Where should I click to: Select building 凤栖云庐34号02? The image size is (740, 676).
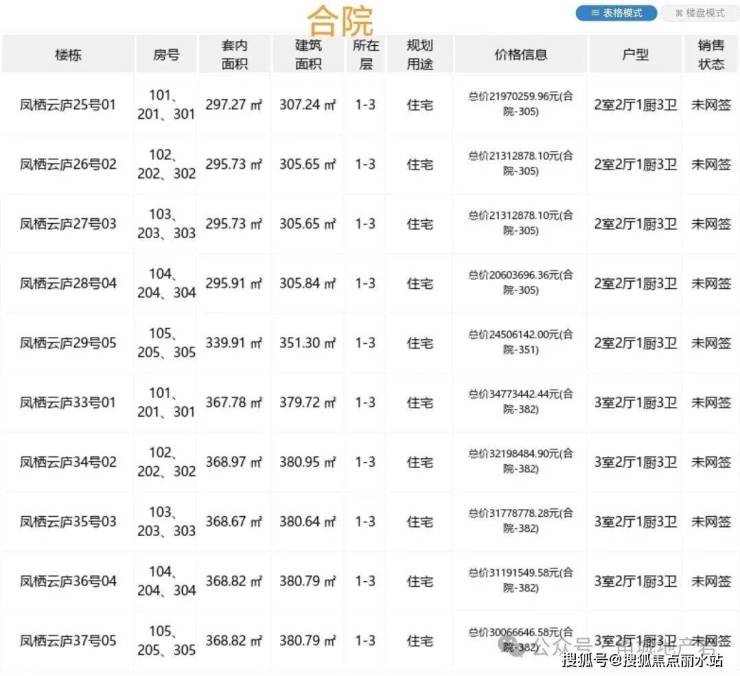(68, 462)
